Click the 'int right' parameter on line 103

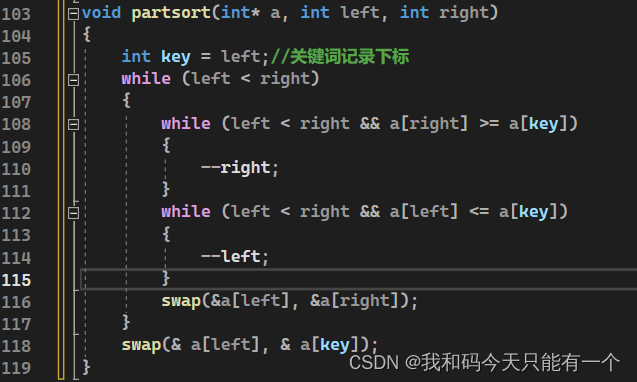click(444, 13)
